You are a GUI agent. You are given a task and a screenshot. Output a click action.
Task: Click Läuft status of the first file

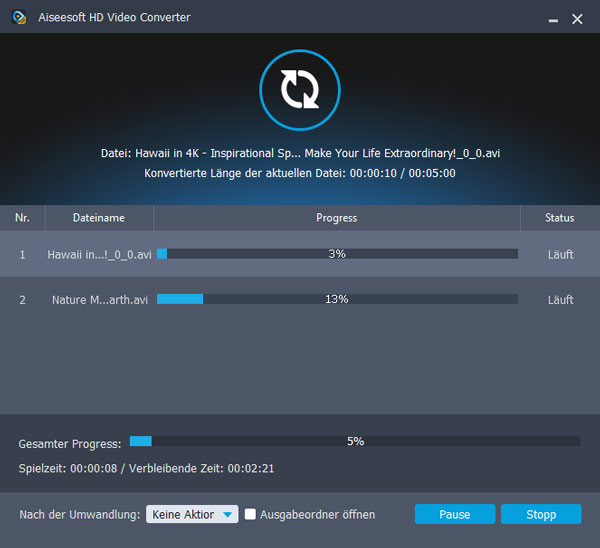coord(560,254)
